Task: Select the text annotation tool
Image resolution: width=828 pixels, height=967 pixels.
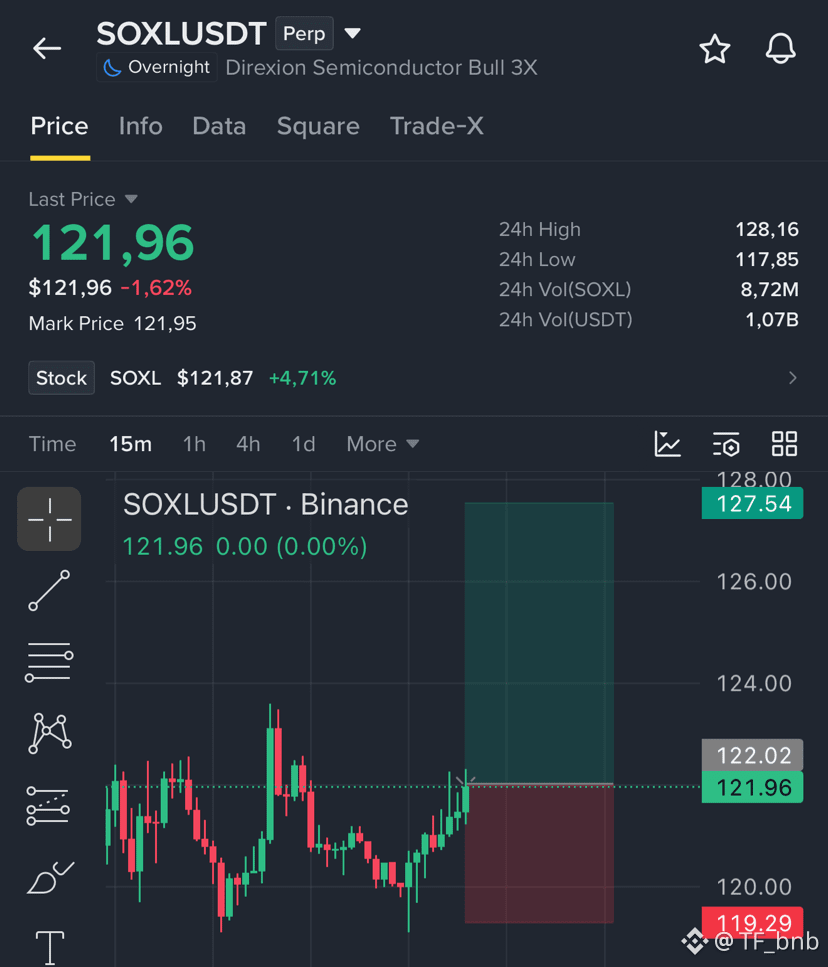Action: (x=50, y=947)
